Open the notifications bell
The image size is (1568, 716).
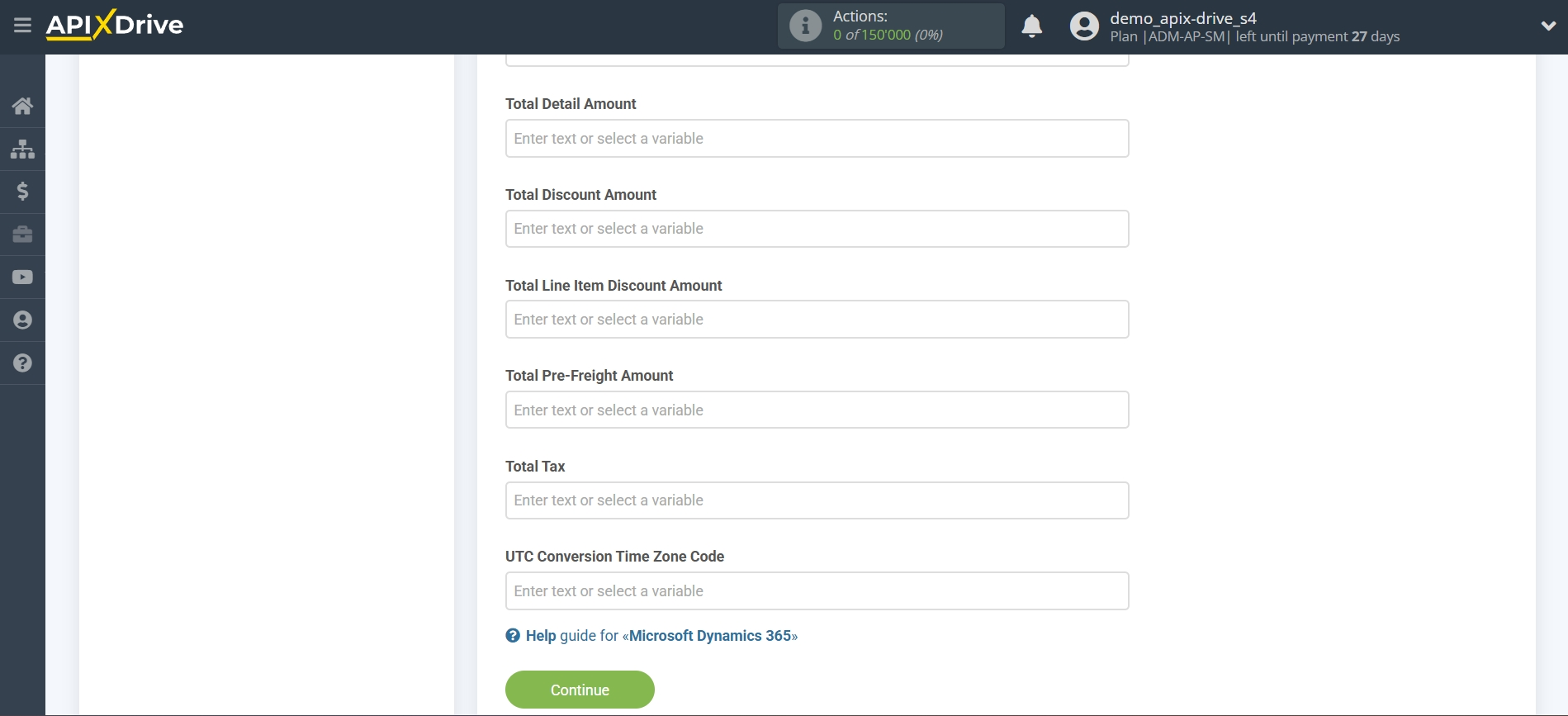coord(1031,26)
